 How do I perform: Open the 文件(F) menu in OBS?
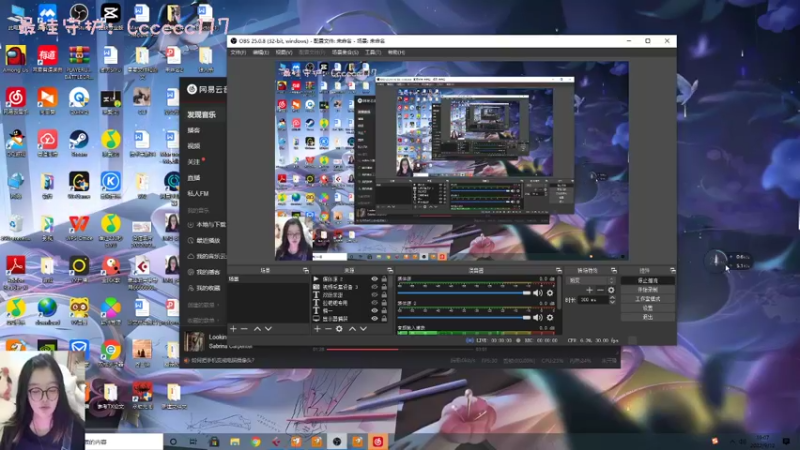coord(238,53)
